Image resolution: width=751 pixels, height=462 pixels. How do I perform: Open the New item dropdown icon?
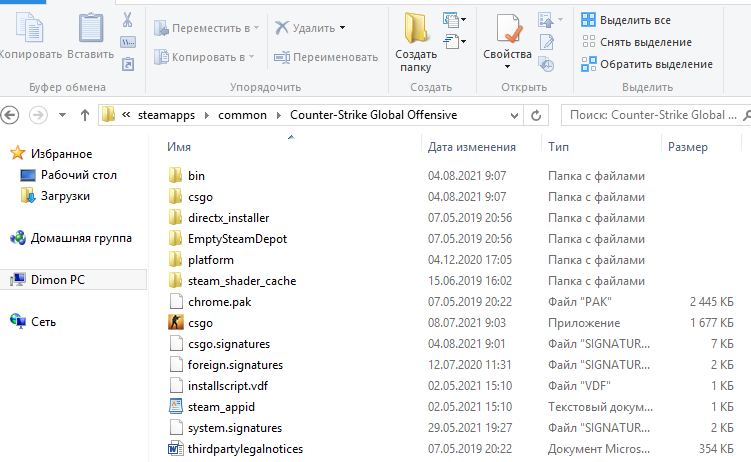pyautogui.click(x=455, y=20)
